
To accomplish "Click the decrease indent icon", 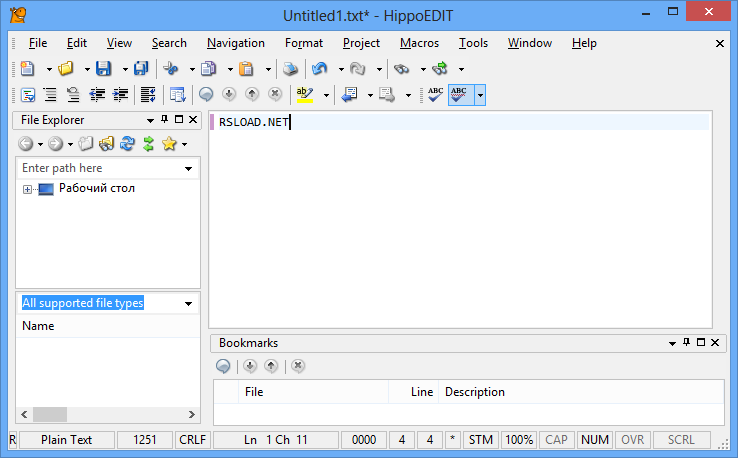I will click(97, 95).
